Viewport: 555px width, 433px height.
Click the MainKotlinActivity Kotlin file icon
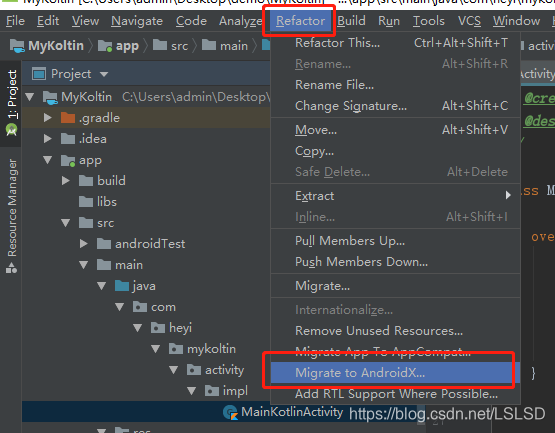pyautogui.click(x=230, y=412)
